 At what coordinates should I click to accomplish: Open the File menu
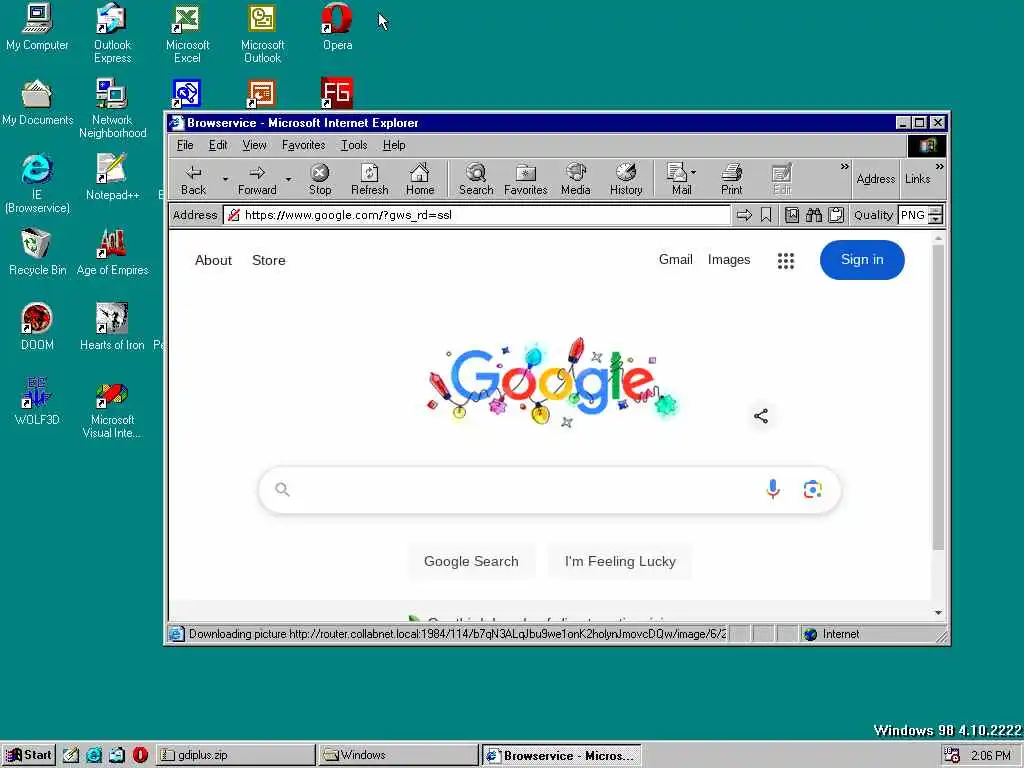point(185,145)
